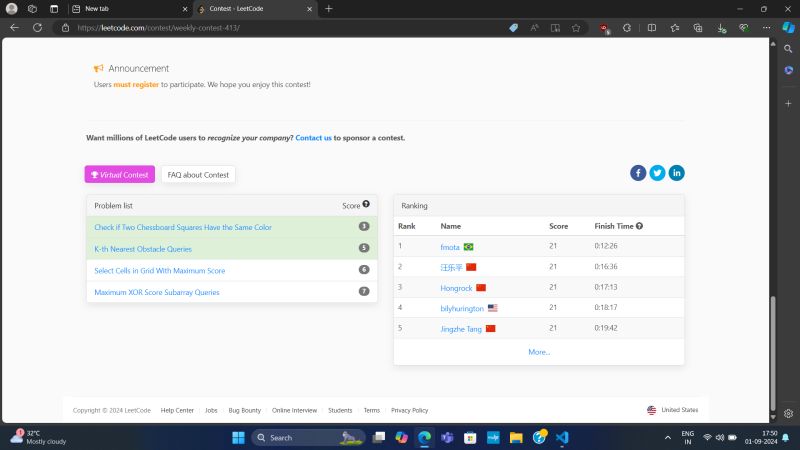
Task: Open United States region selector
Action: 672,410
